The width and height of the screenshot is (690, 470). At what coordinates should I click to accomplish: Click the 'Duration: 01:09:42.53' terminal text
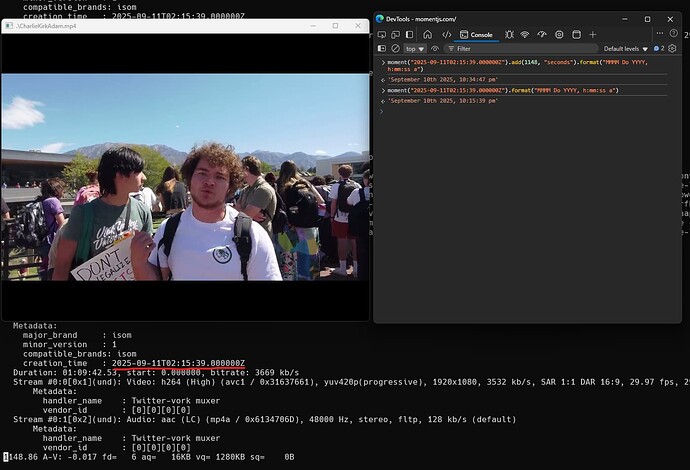(66, 373)
